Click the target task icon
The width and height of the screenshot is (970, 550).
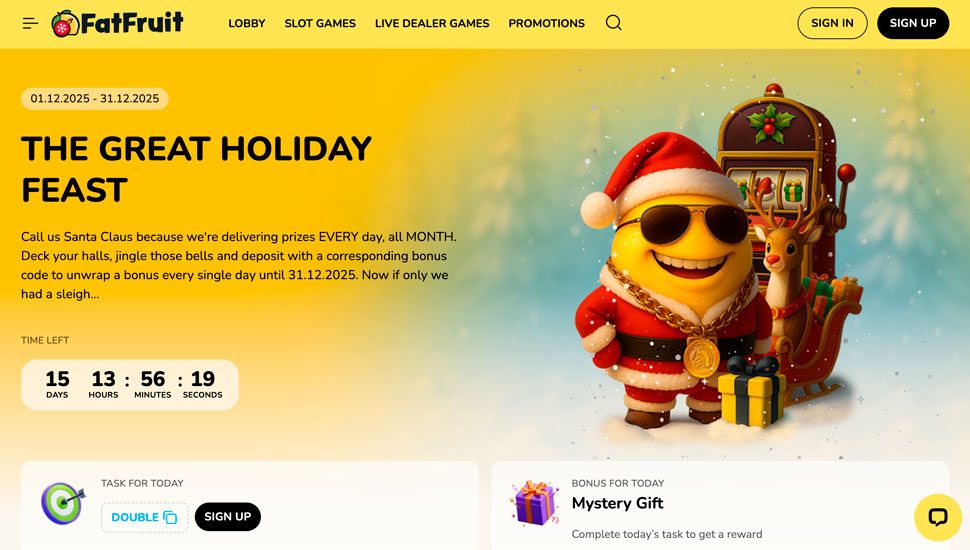(x=62, y=503)
